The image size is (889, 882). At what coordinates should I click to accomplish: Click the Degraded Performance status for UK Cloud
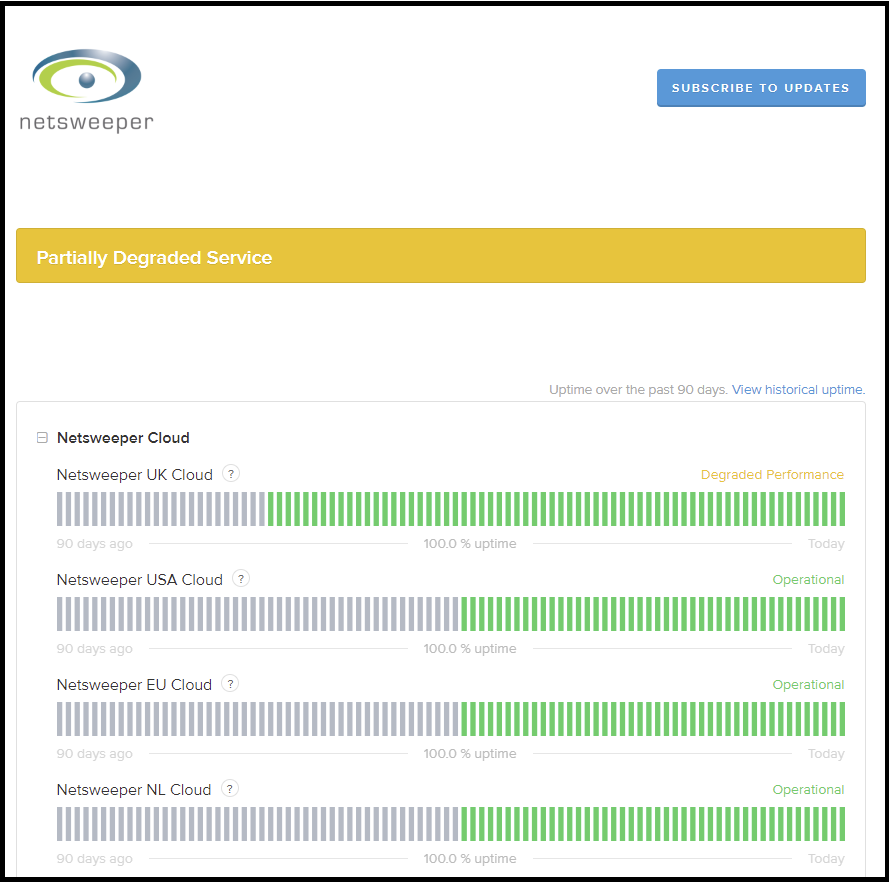[x=772, y=475]
